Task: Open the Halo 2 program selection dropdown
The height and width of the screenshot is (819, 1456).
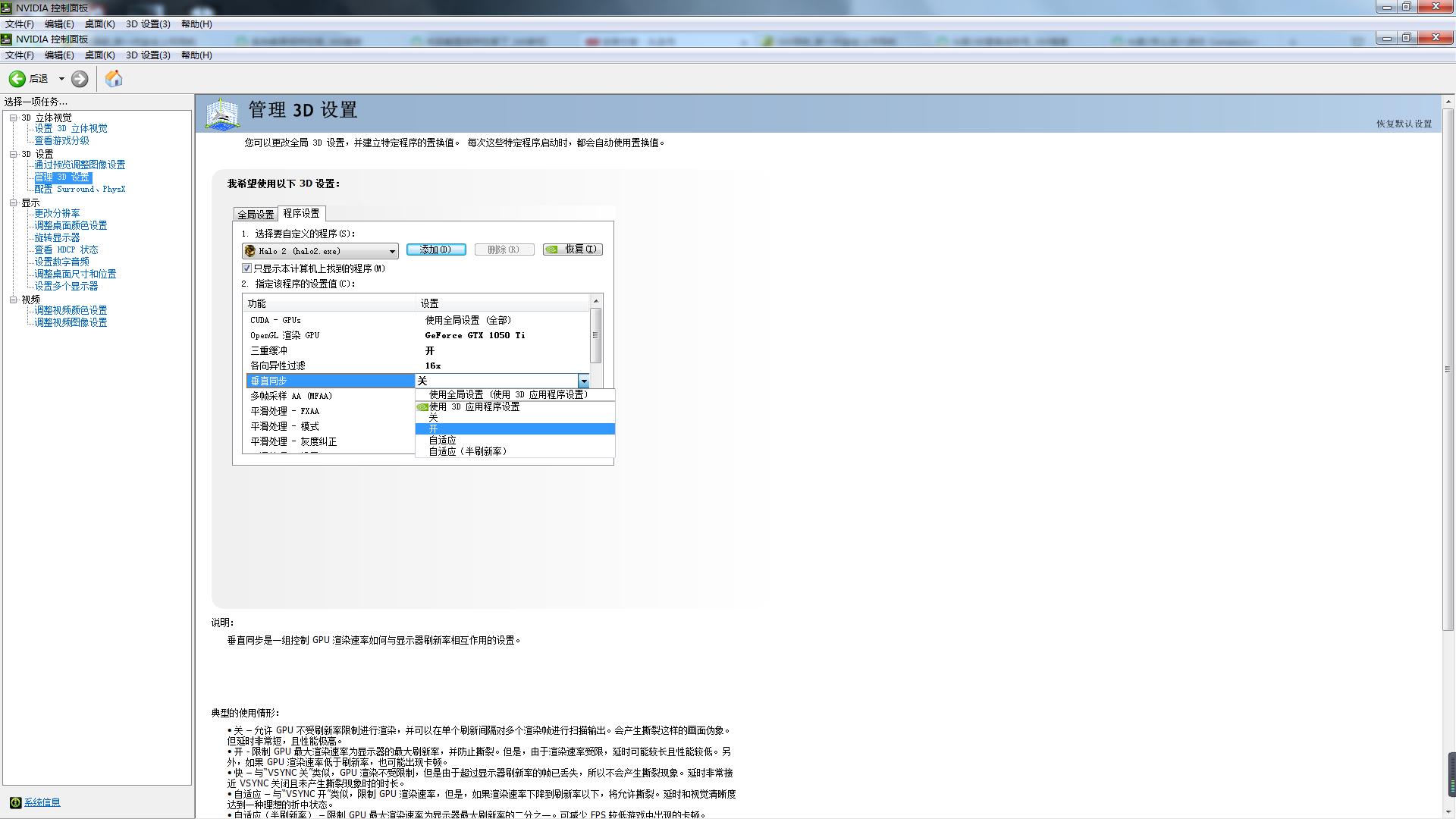Action: point(391,250)
